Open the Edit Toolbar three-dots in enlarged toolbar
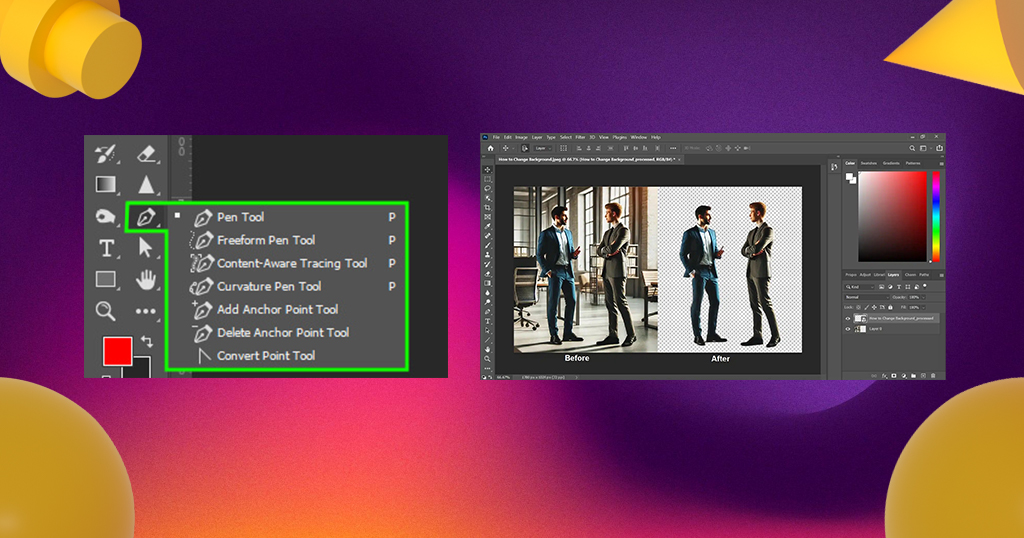The width and height of the screenshot is (1024, 538). click(146, 311)
